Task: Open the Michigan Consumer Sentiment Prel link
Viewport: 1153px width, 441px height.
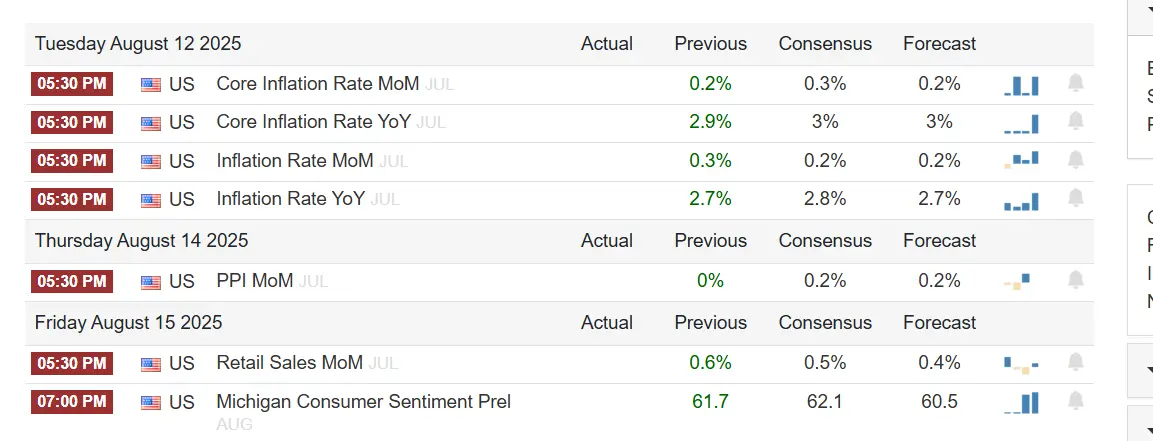Action: point(363,402)
